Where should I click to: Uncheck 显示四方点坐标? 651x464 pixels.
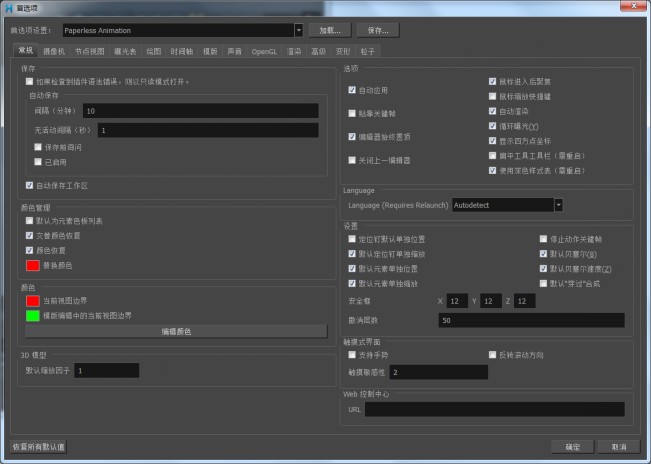tap(492, 141)
